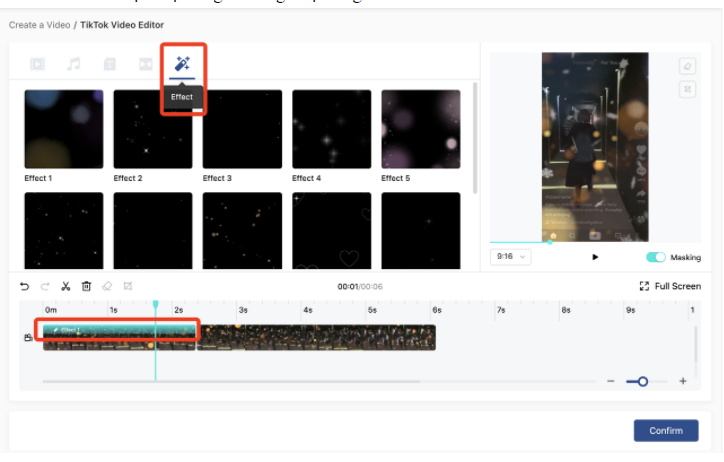This screenshot has height=462, width=724.
Task: Open the 9:16 aspect ratio dropdown
Action: (x=510, y=257)
